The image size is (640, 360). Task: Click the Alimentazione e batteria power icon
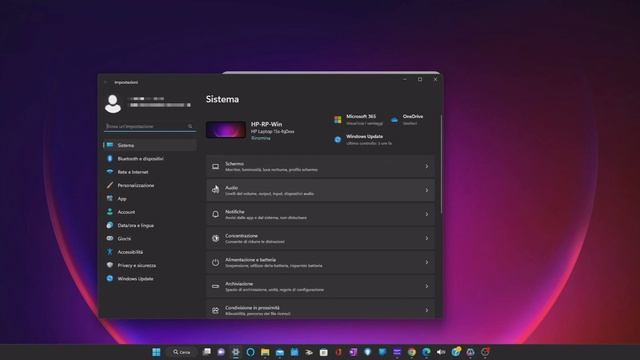[216, 262]
